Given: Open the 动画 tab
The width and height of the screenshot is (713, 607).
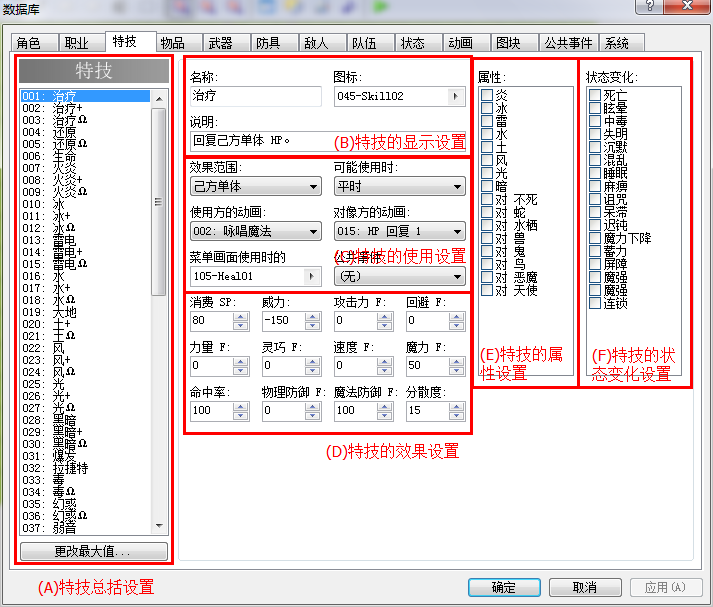Looking at the screenshot, I should pyautogui.click(x=467, y=43).
